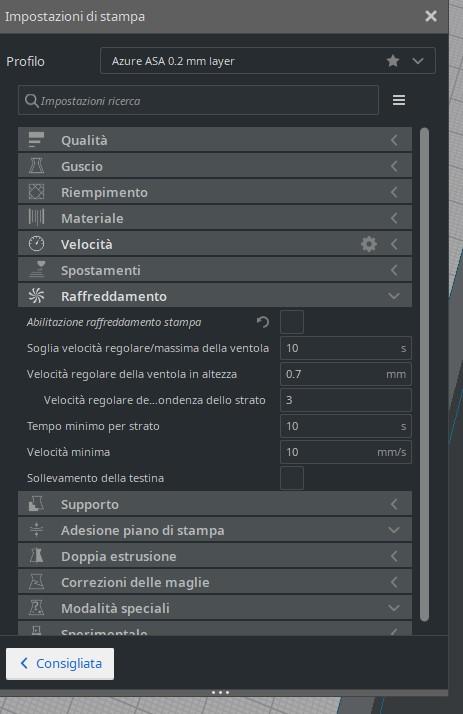
Task: Expand the Spostamenti section
Action: click(215, 270)
